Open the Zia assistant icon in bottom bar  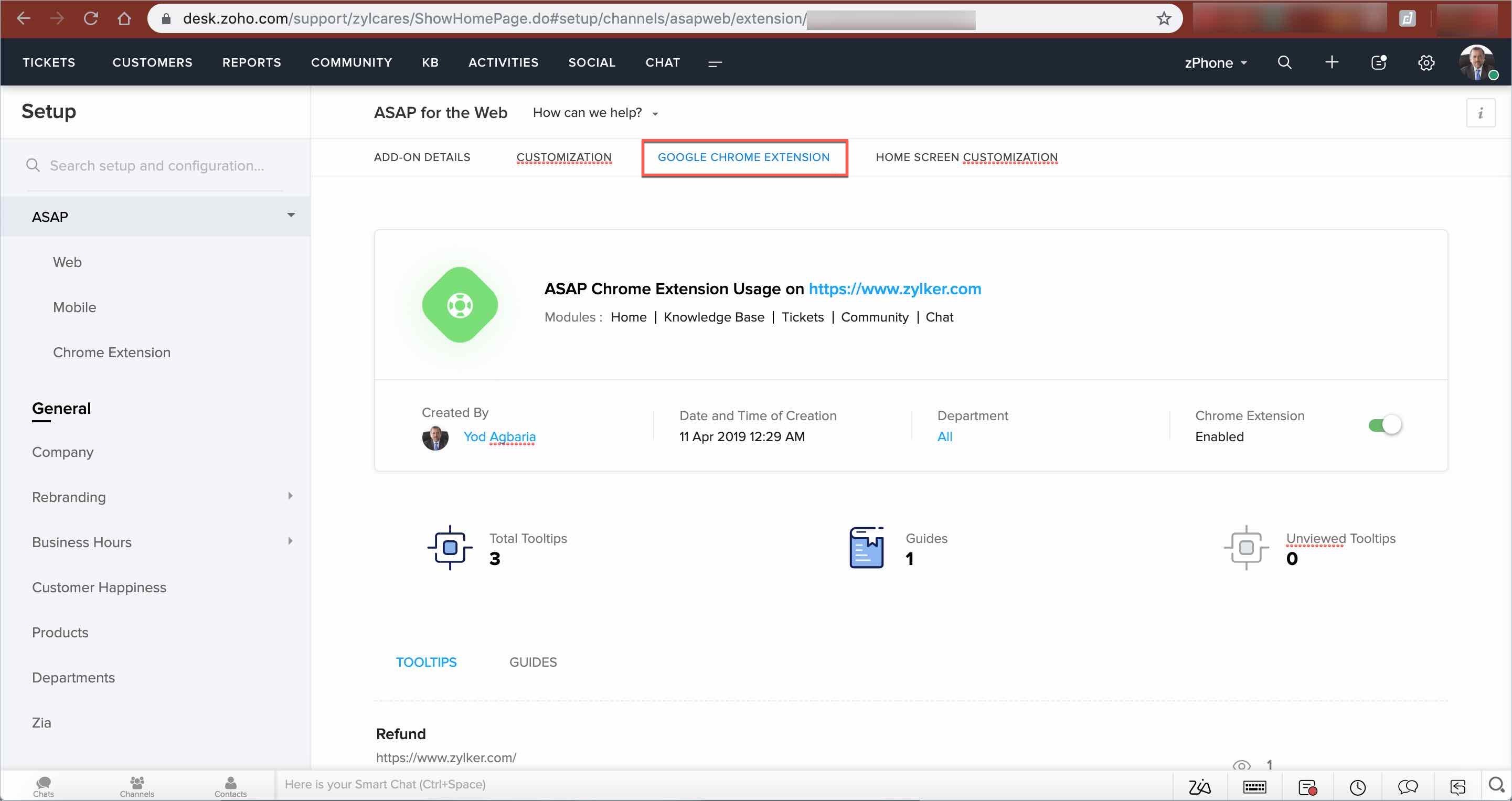(x=1199, y=787)
